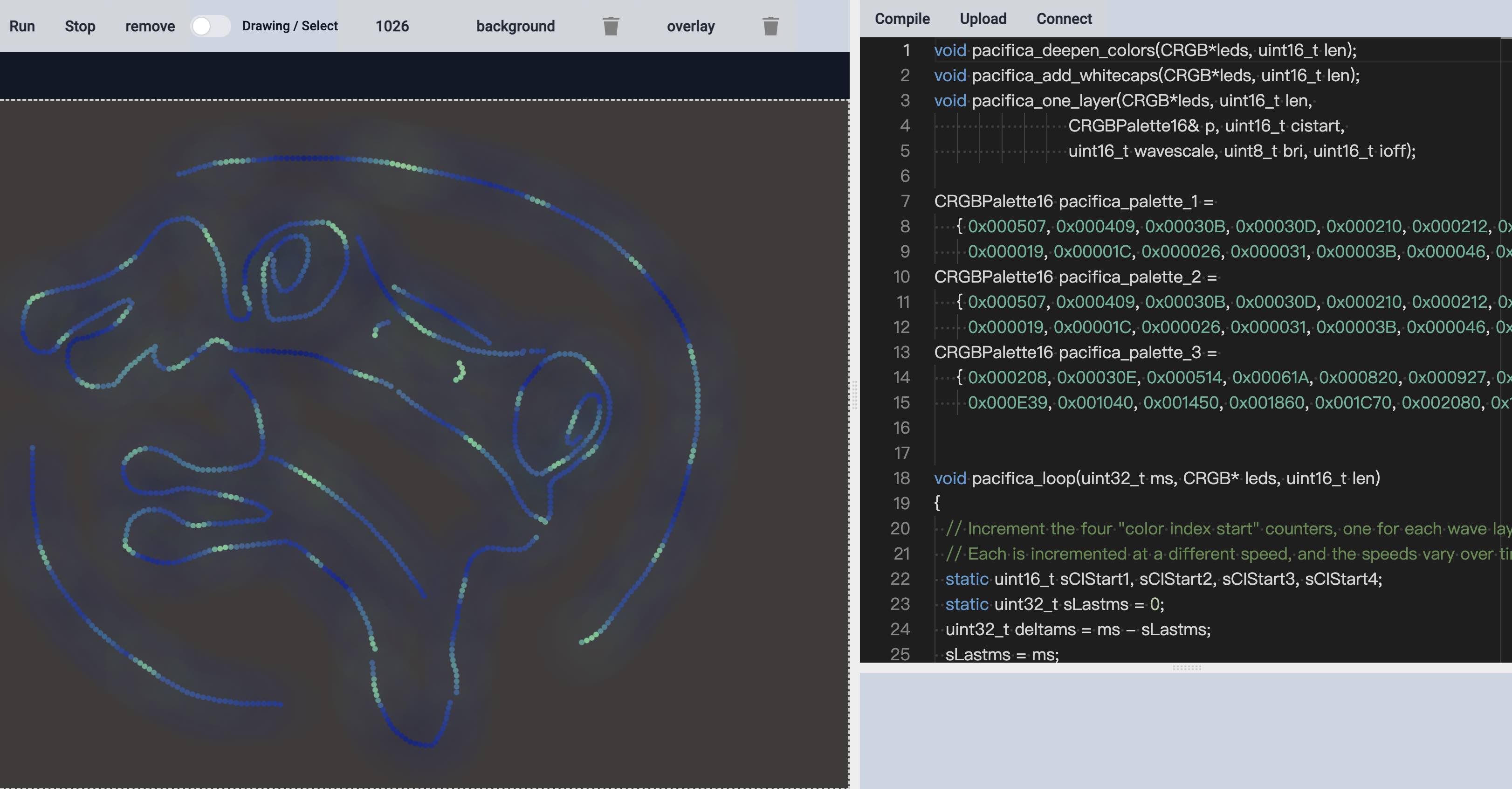This screenshot has height=789, width=1512.
Task: Click the LED drawing canvas
Action: click(x=411, y=411)
